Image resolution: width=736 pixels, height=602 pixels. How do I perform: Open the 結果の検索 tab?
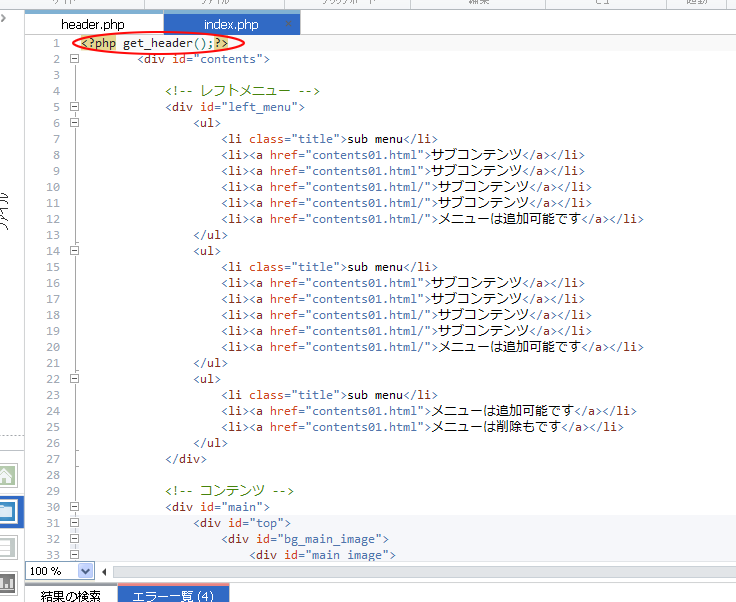tap(70, 595)
